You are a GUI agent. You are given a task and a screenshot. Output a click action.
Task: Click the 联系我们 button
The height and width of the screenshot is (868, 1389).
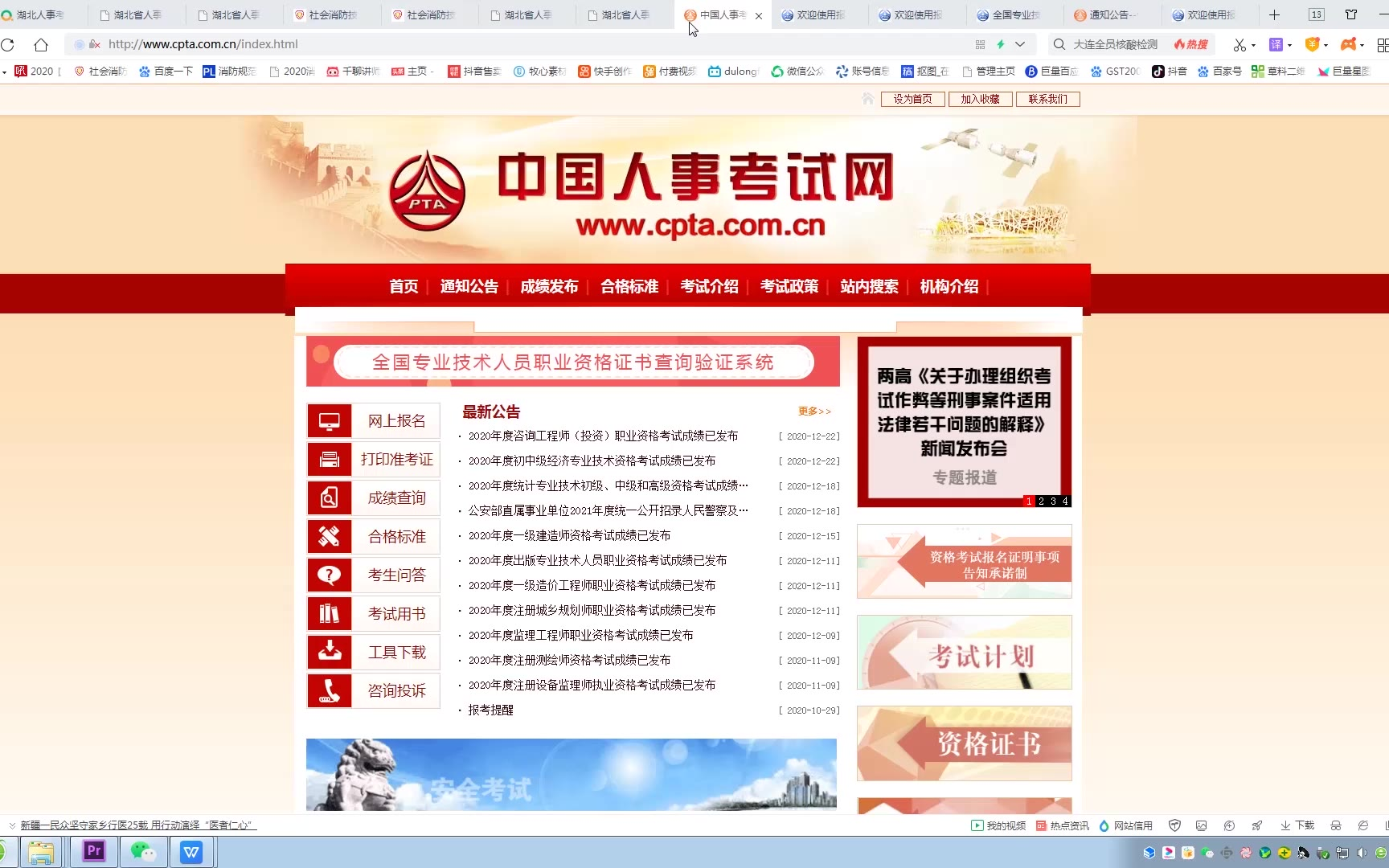pyautogui.click(x=1048, y=99)
